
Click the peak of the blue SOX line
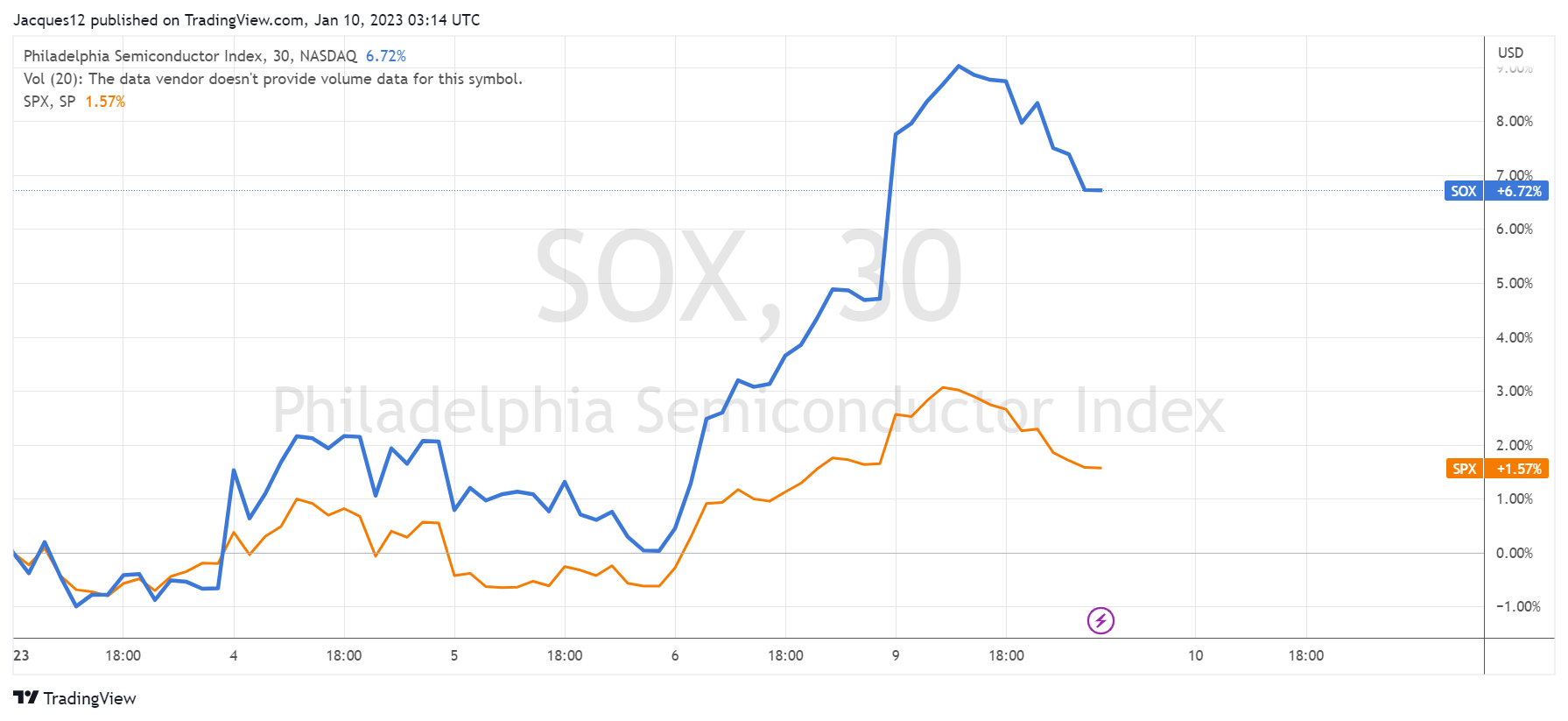[x=959, y=66]
